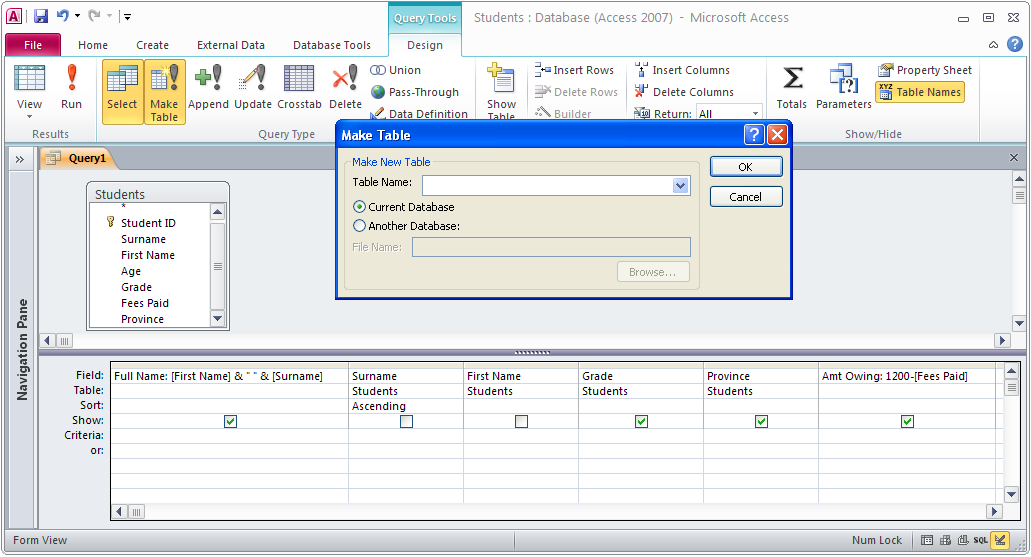Select the Another Database radio button

(x=359, y=226)
